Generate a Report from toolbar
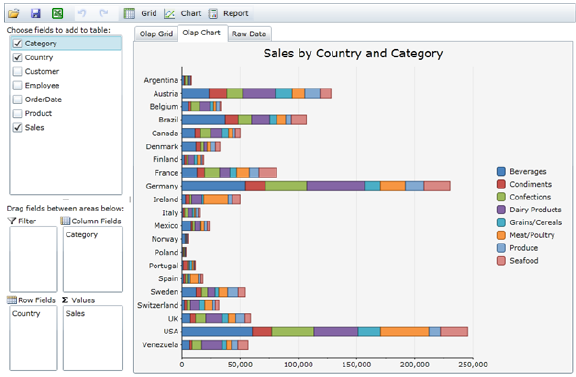The image size is (576, 377). click(228, 14)
